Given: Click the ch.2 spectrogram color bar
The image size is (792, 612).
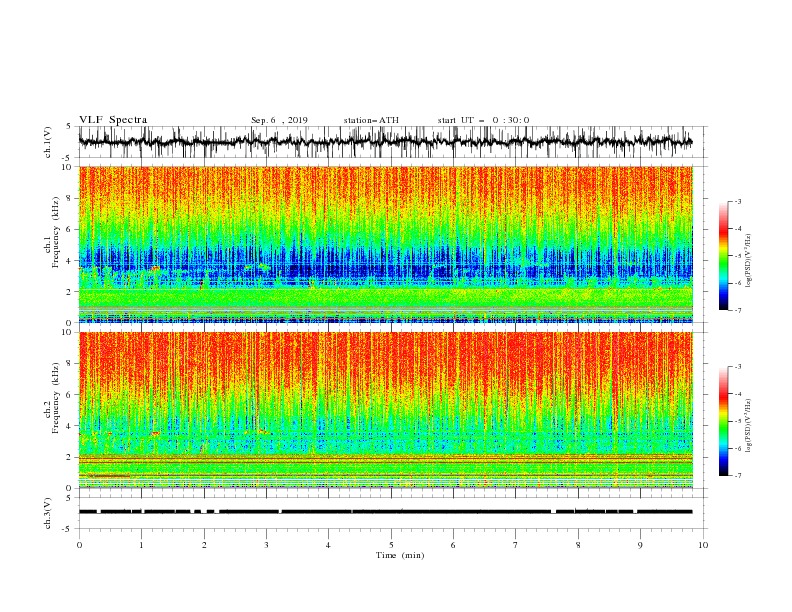Looking at the screenshot, I should [x=724, y=421].
